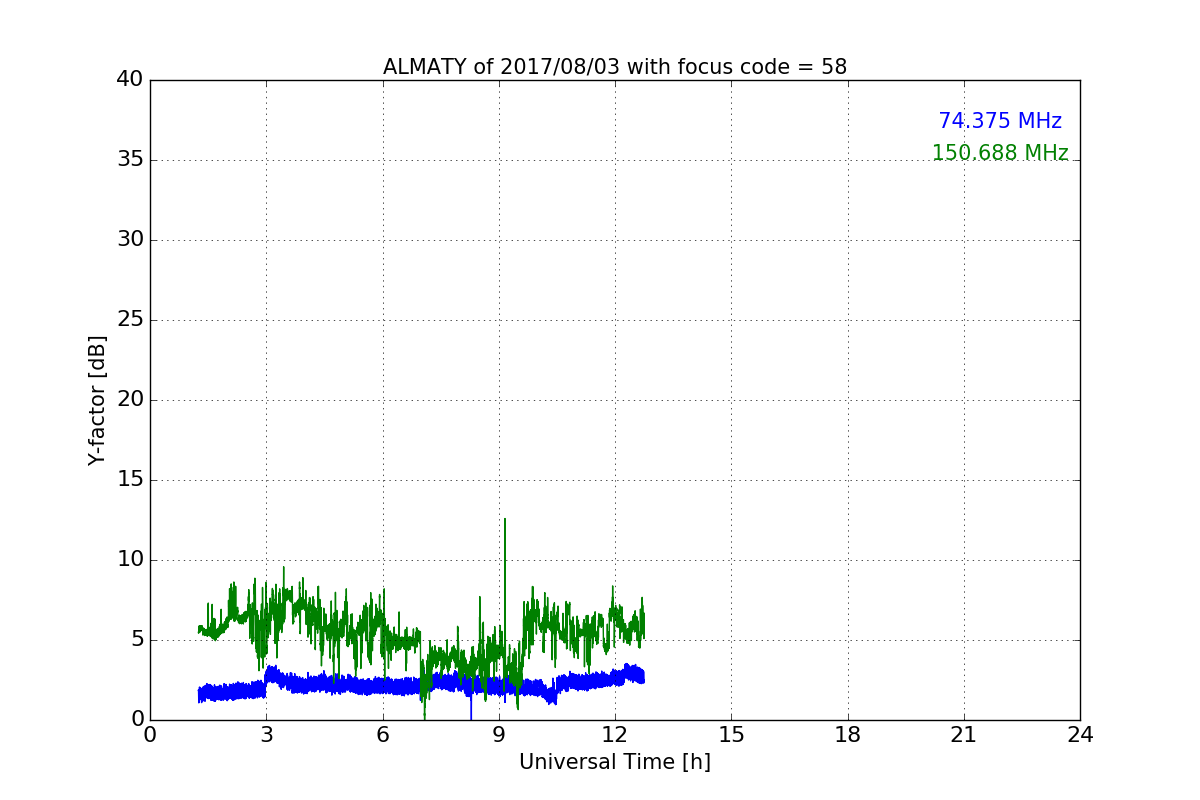
Task: Select the blue '74.375 MHz' legend label
Action: [1000, 121]
